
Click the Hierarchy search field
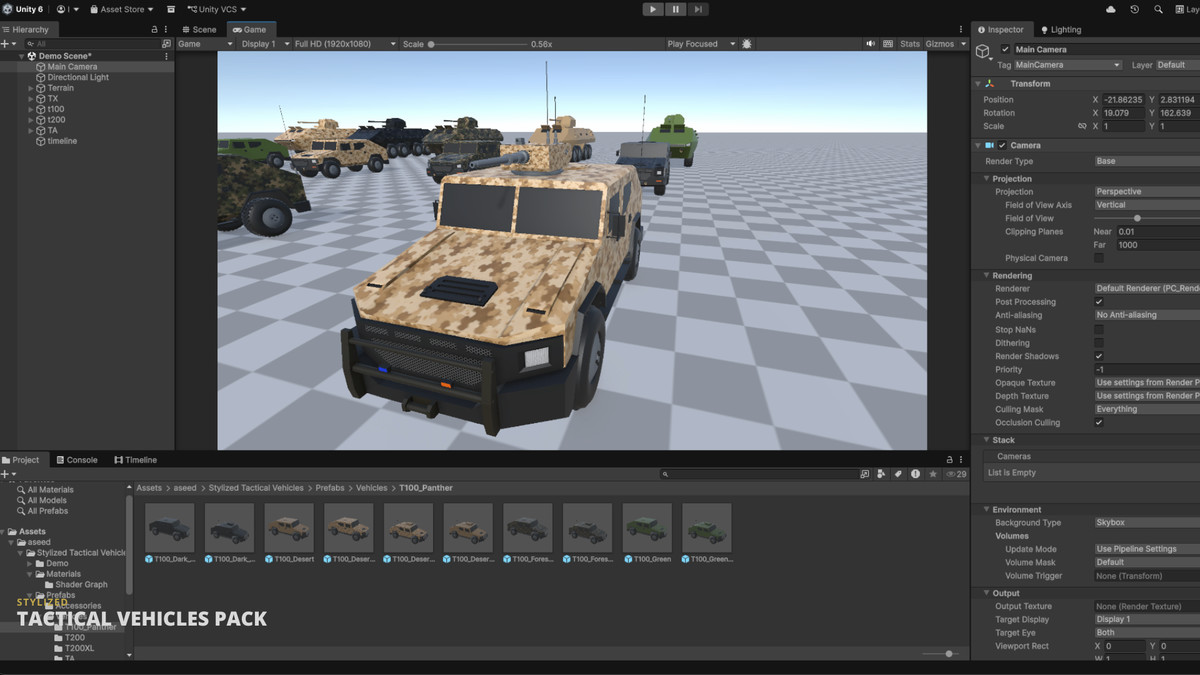pos(93,44)
